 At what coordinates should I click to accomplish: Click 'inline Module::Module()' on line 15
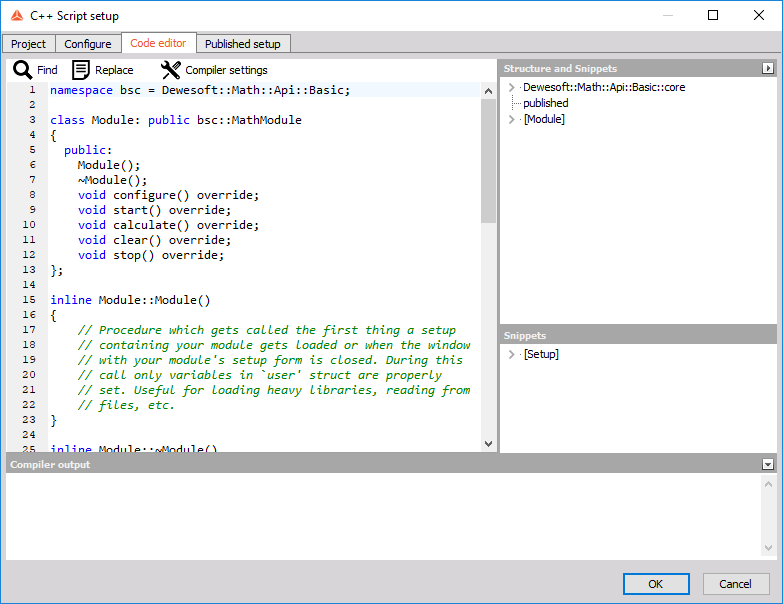point(130,300)
